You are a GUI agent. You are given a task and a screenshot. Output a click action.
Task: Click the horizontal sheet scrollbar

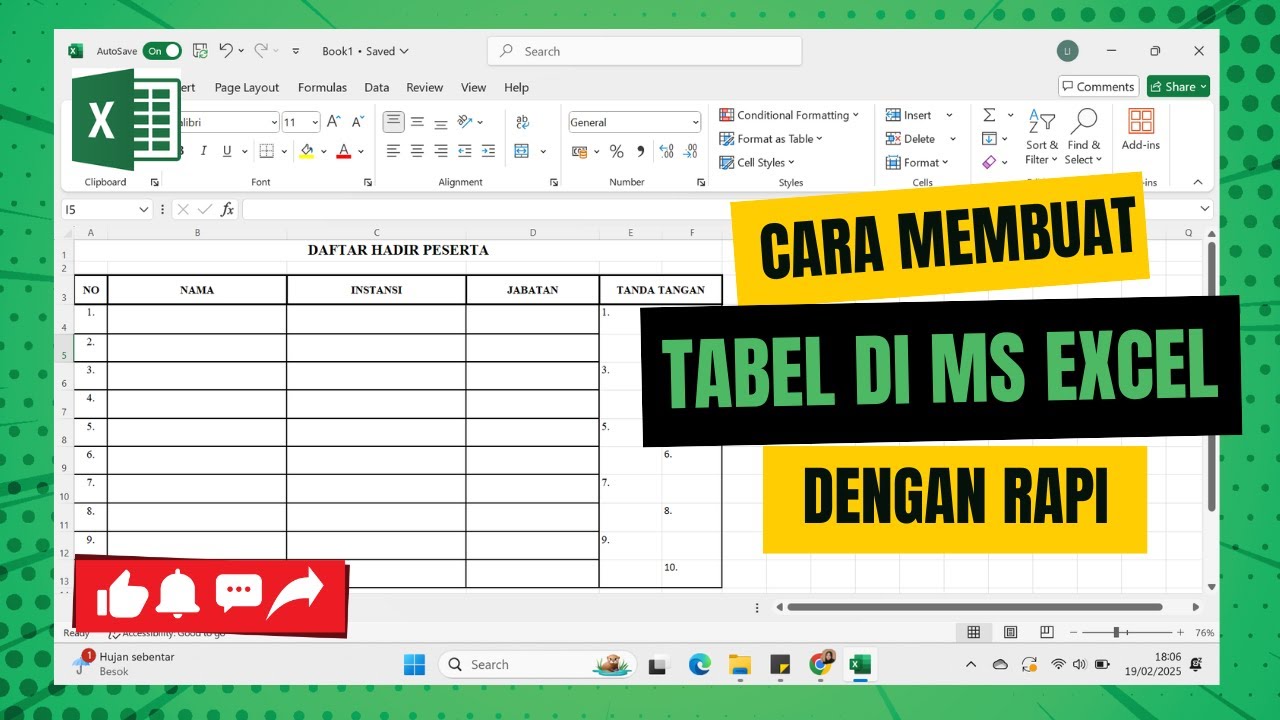(975, 606)
